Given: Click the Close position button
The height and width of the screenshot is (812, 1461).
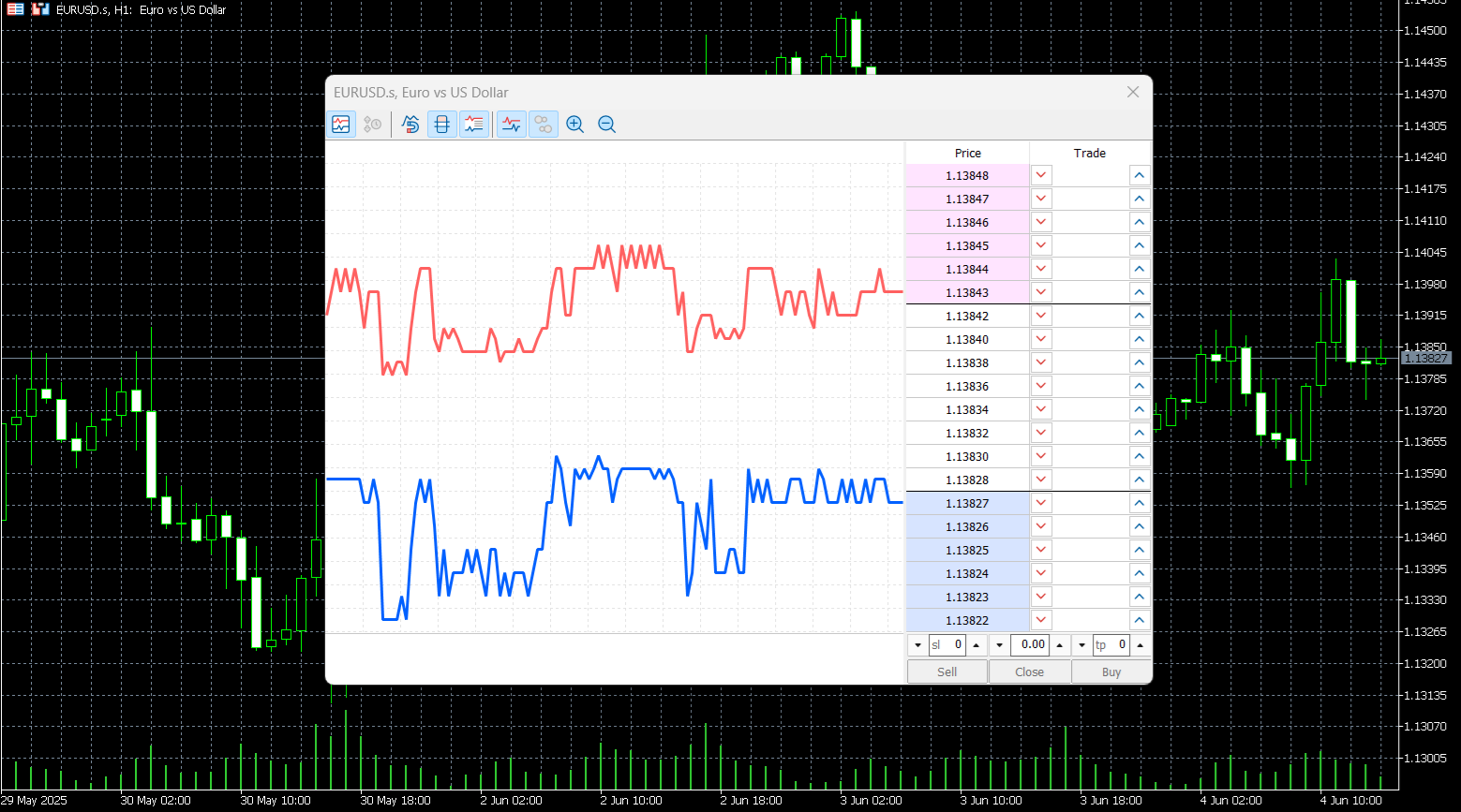Looking at the screenshot, I should click(1029, 672).
